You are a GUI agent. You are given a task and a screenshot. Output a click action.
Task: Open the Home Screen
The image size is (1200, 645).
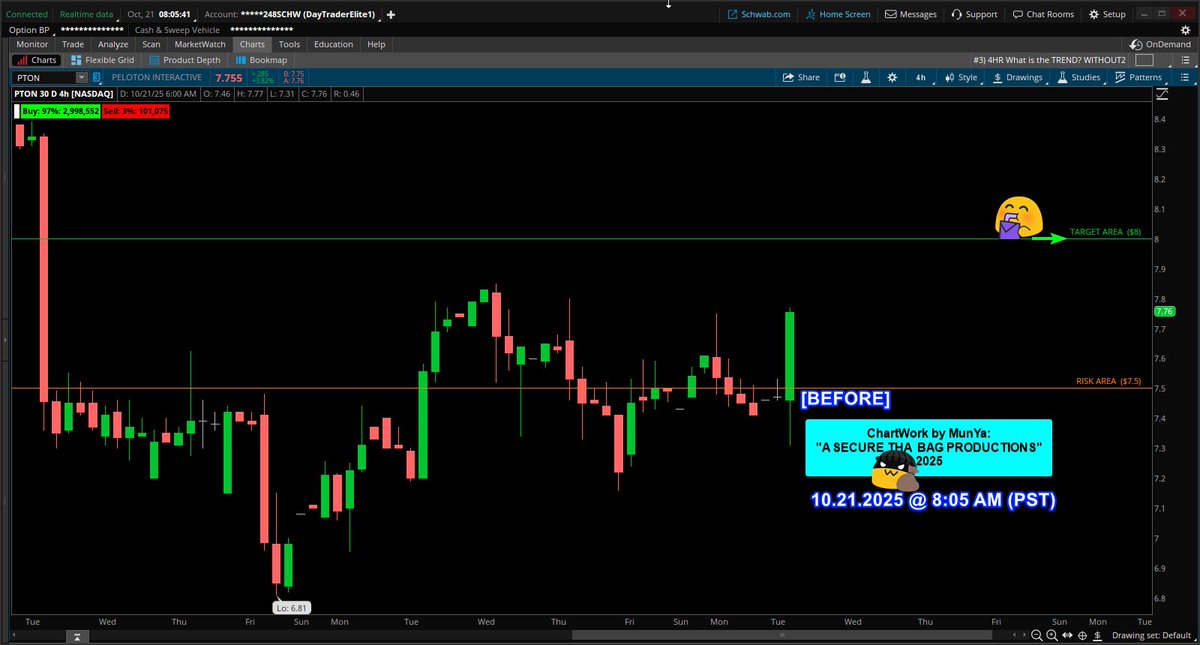[x=837, y=14]
